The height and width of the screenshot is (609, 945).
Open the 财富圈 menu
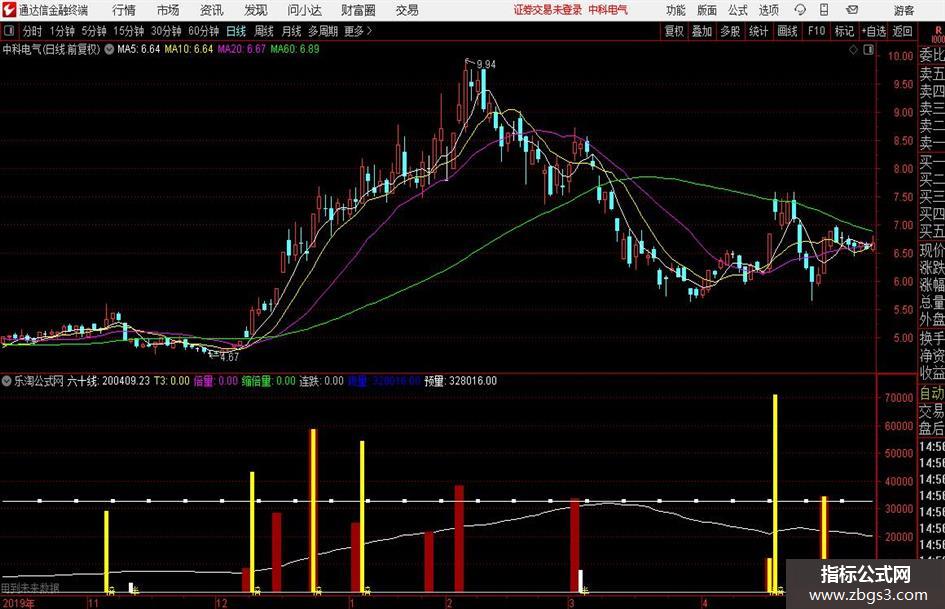[358, 10]
